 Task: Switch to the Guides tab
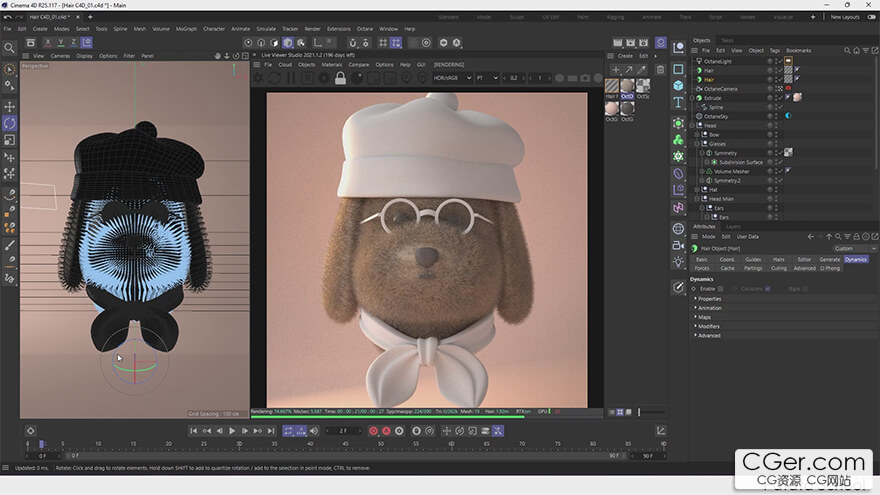pos(753,260)
